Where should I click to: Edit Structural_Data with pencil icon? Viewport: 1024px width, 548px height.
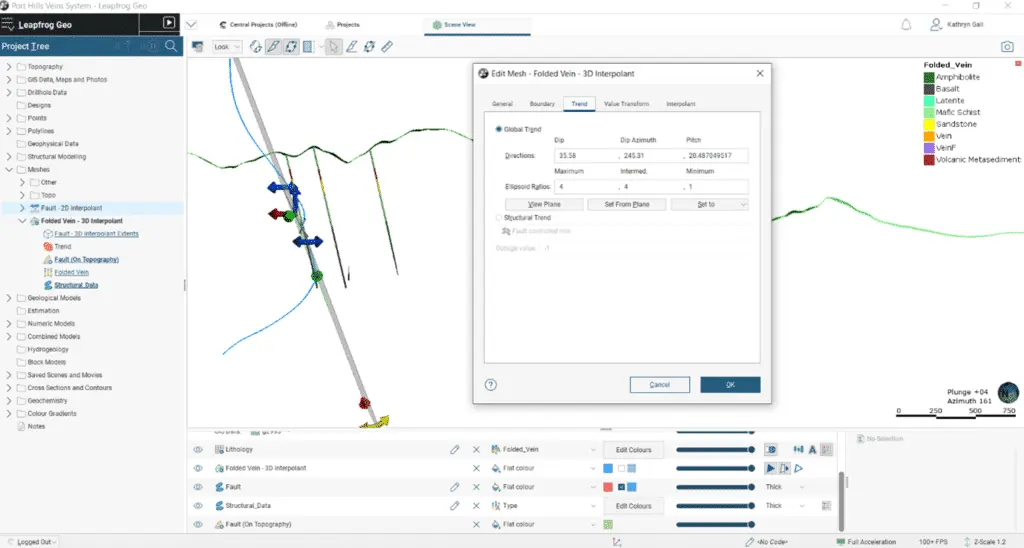pyautogui.click(x=455, y=506)
